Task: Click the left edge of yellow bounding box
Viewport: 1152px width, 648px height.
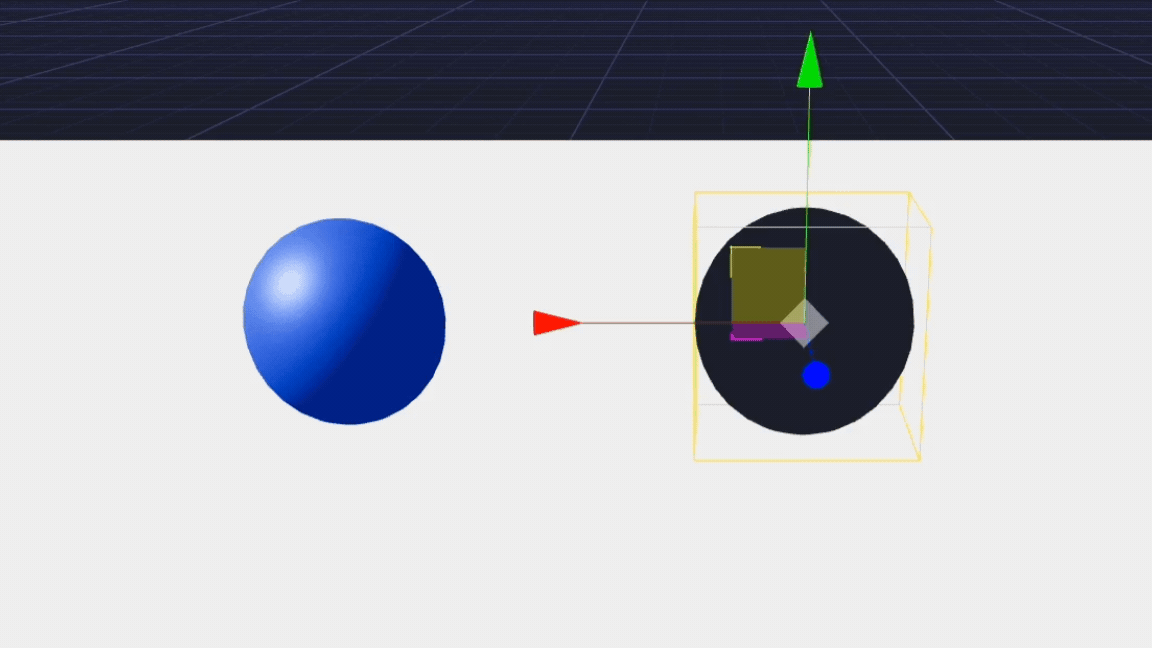Action: tap(695, 400)
